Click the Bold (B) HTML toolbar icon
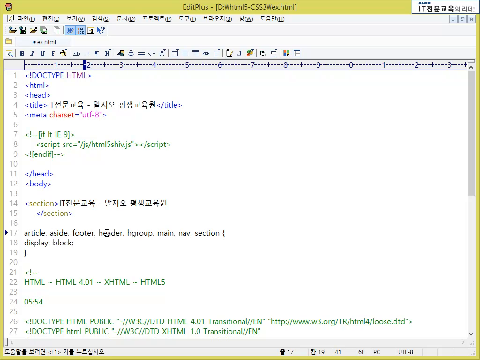The image size is (480, 360). tap(22, 53)
